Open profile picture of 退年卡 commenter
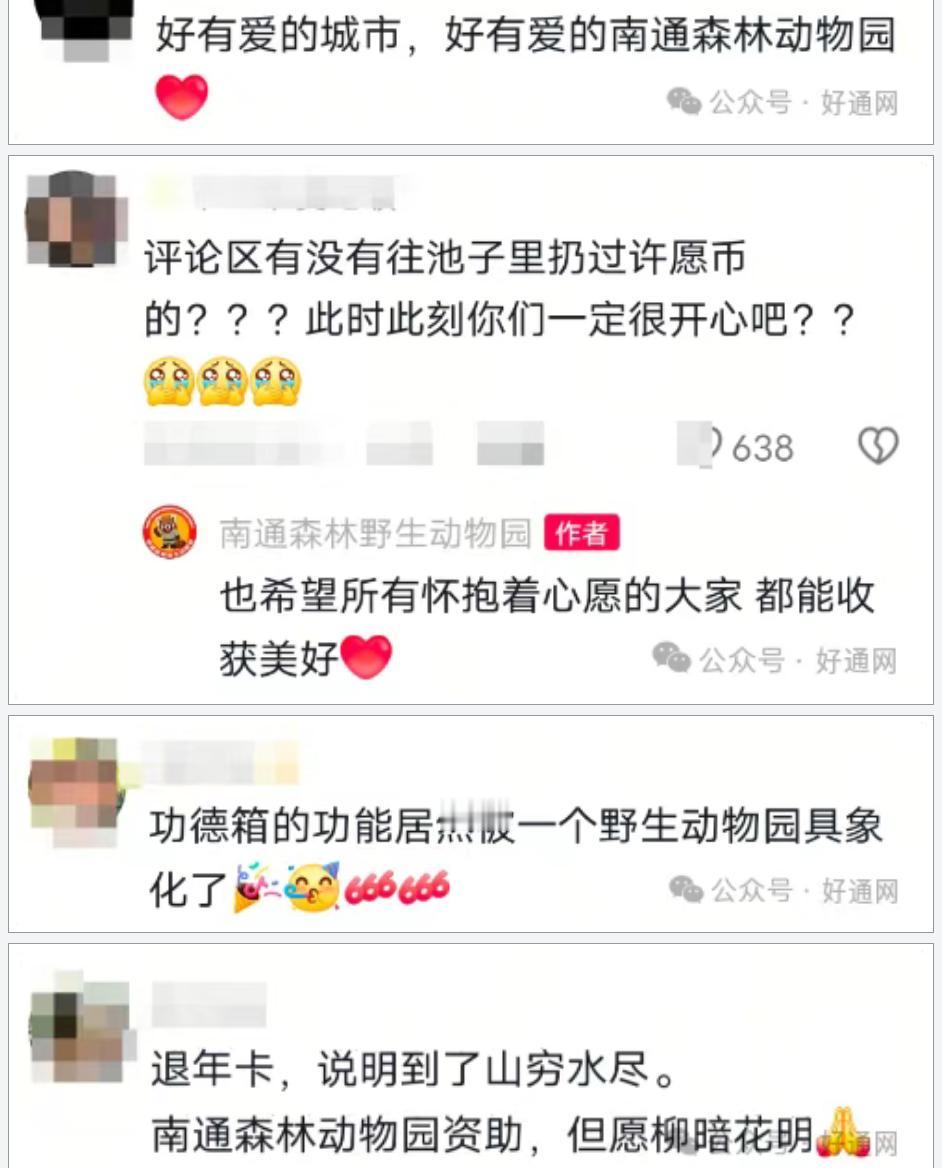The image size is (942, 1168). click(x=78, y=1027)
